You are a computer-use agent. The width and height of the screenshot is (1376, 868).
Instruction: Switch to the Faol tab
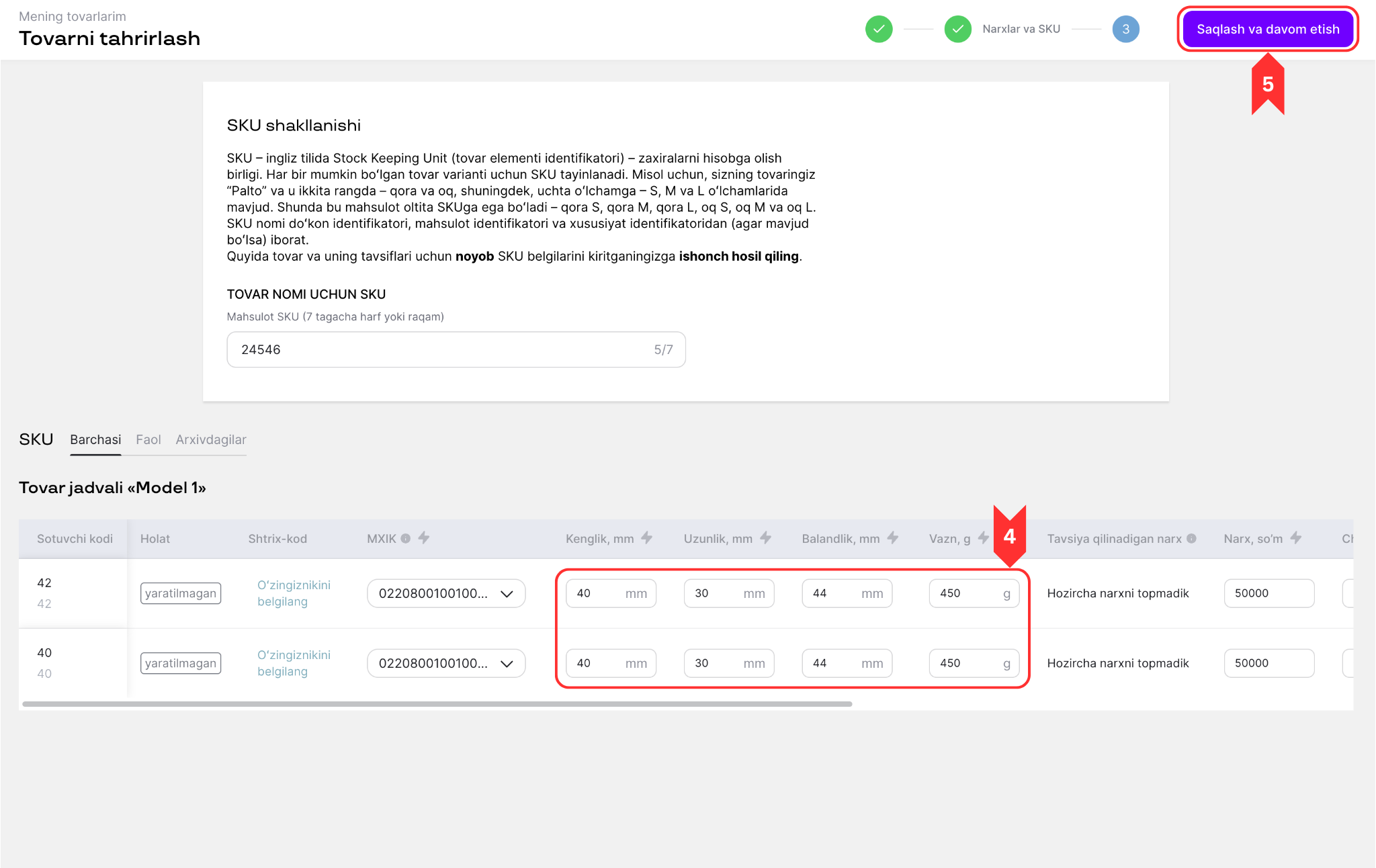[x=148, y=439]
